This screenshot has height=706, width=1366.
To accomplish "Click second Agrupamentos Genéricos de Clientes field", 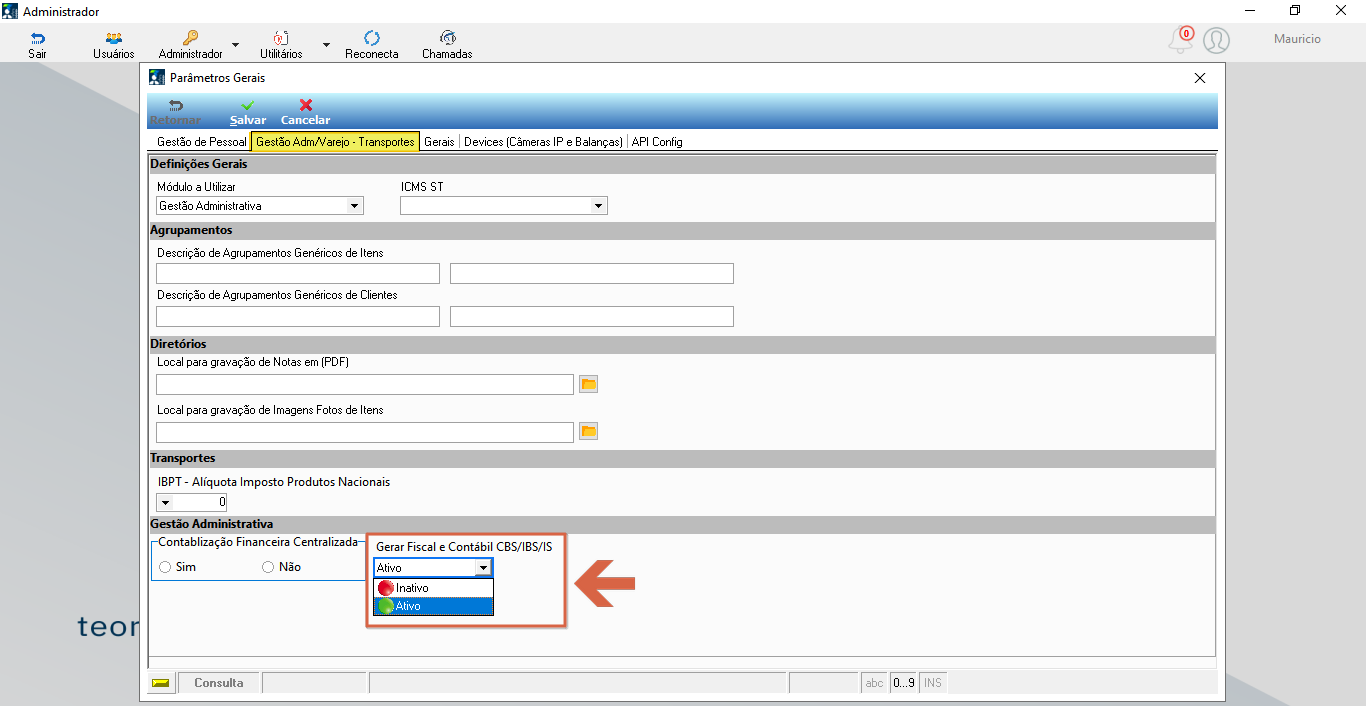I will coord(592,317).
